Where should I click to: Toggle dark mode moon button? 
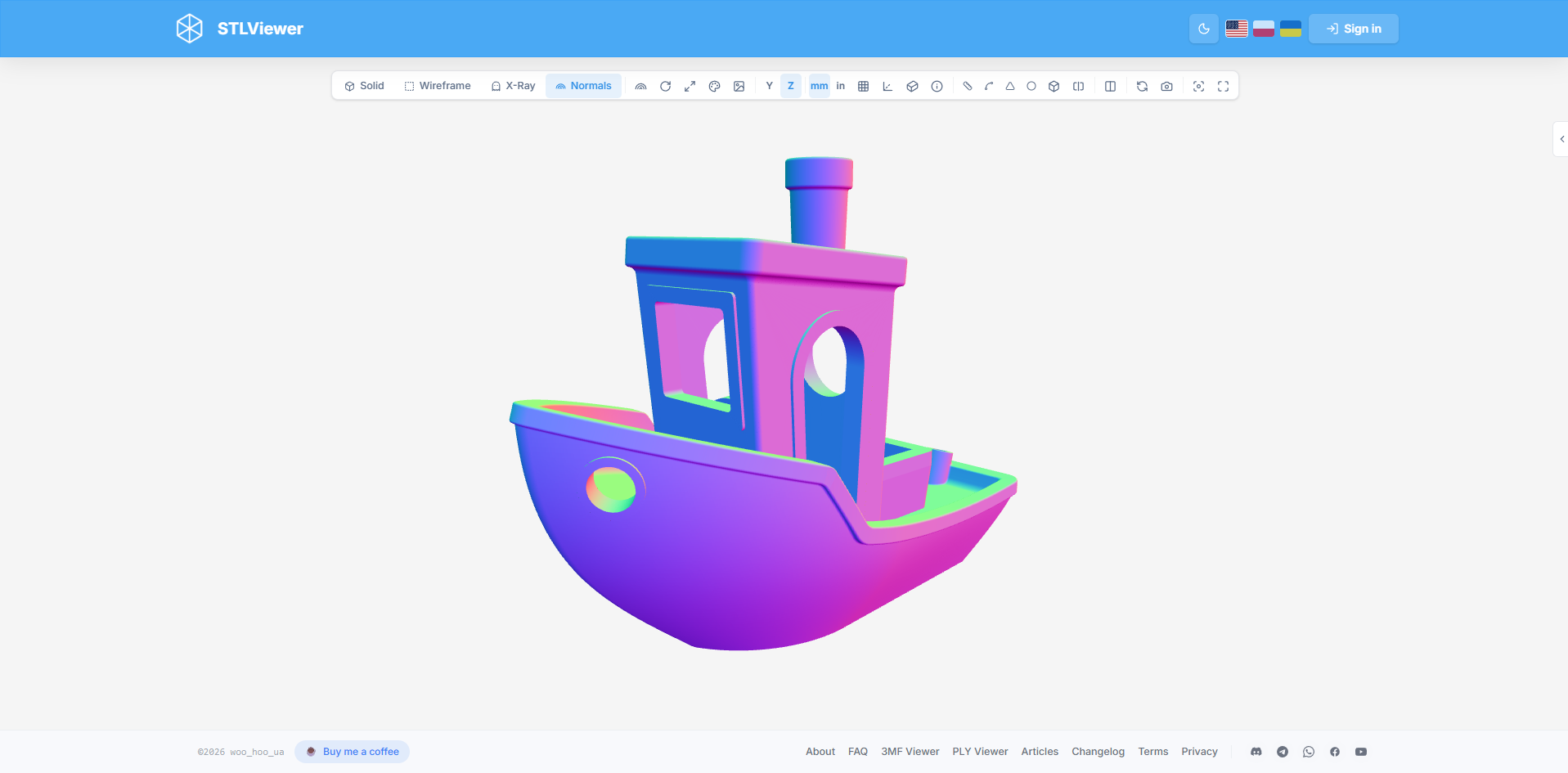click(1203, 29)
